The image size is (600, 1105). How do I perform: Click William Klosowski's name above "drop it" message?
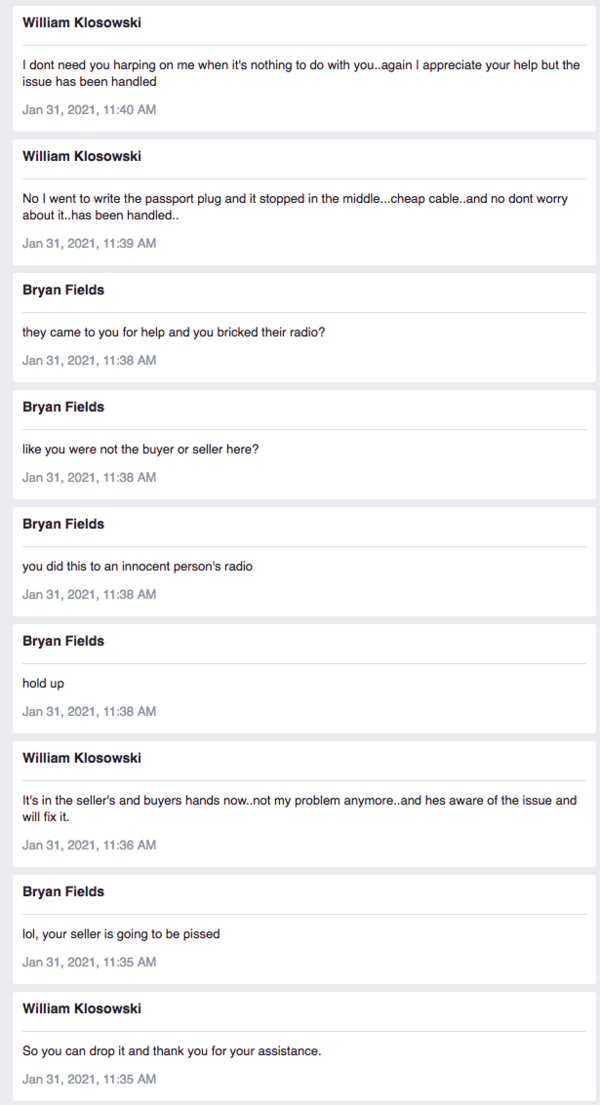(81, 1009)
